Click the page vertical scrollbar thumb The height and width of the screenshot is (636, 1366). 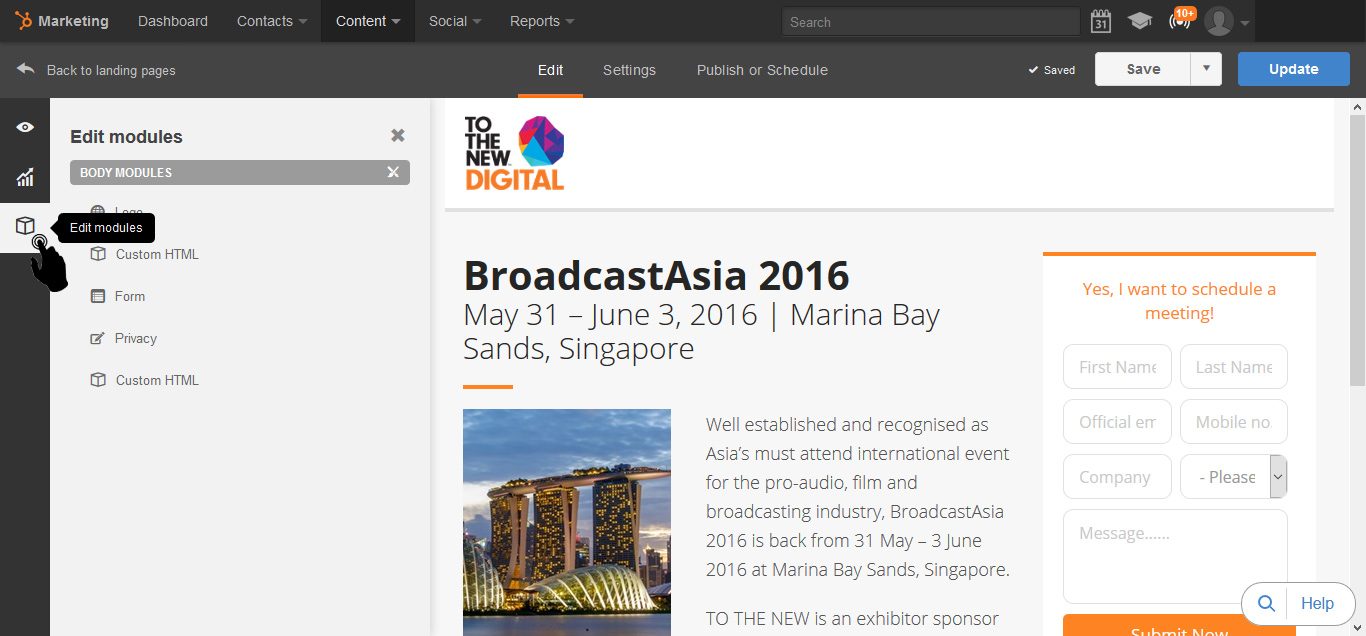pyautogui.click(x=1357, y=250)
